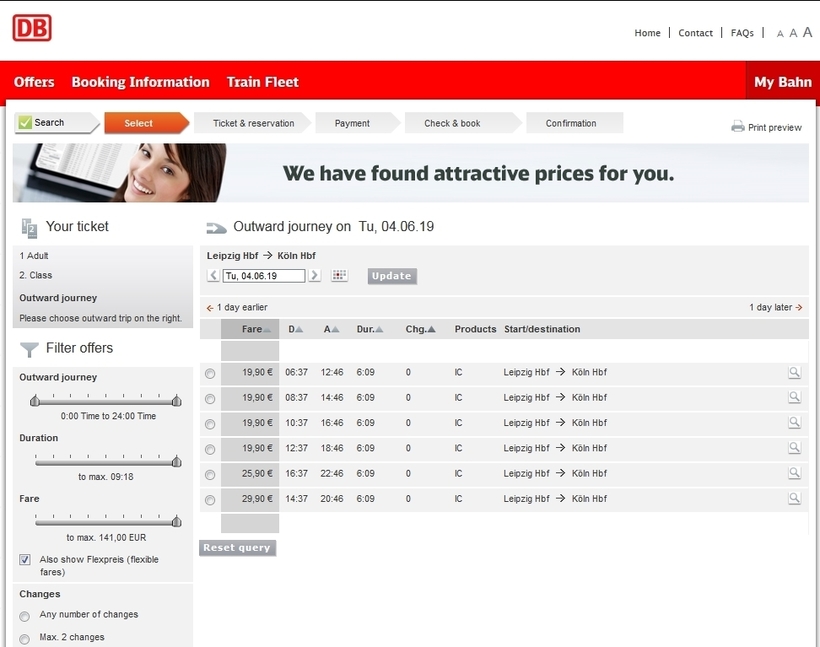This screenshot has height=647, width=820.
Task: Select medium font size A
Action: [793, 33]
